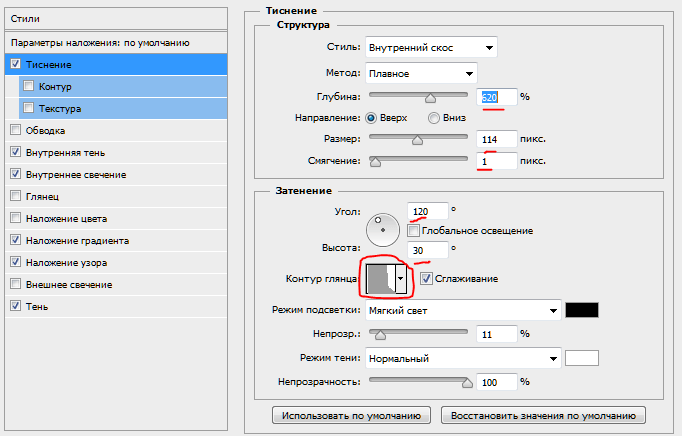Click the angle dial circle

click(381, 231)
